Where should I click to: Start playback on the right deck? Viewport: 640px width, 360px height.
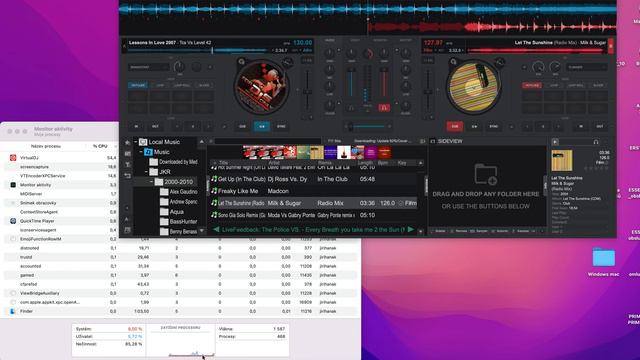474,127
